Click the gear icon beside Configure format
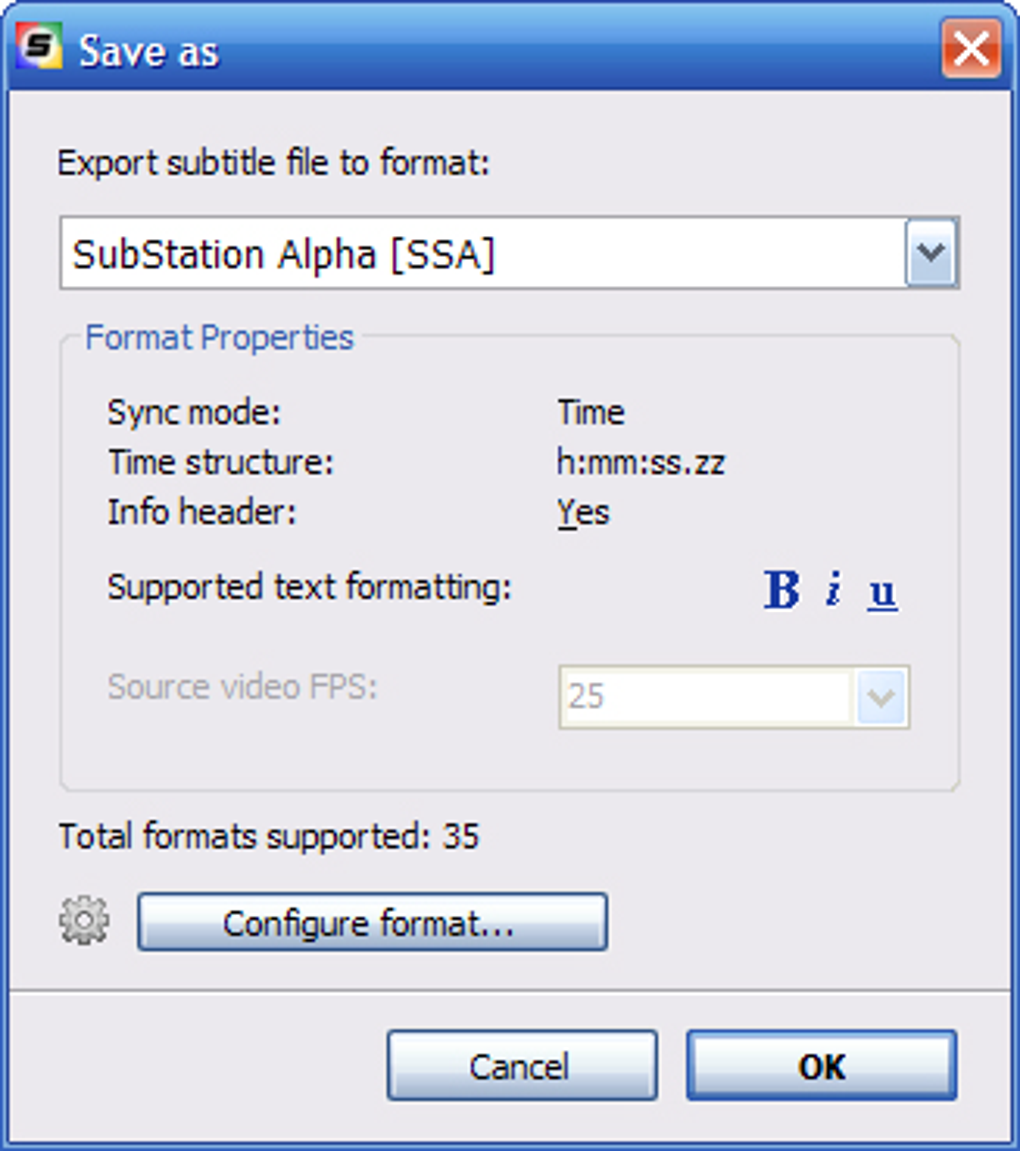Screen dimensions: 1020x1151 click(x=84, y=921)
